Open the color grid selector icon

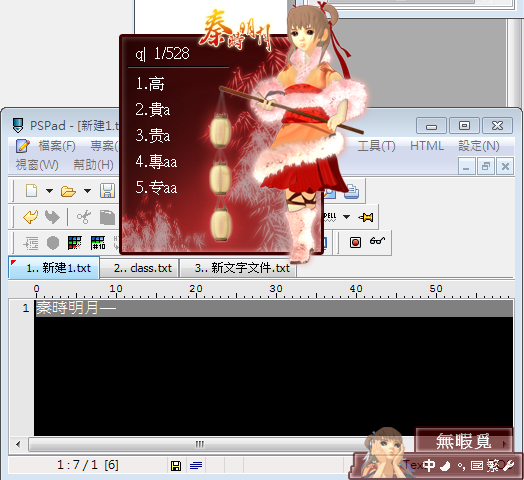click(x=75, y=243)
